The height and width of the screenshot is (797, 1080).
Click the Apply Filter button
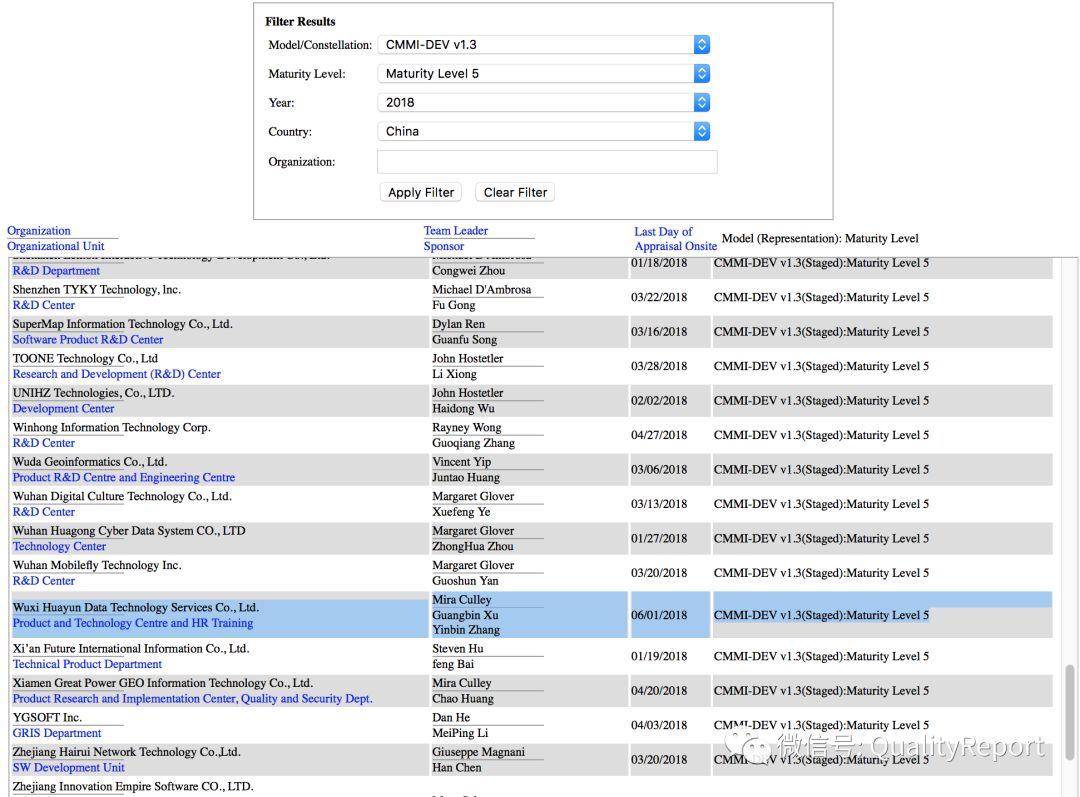pyautogui.click(x=421, y=192)
